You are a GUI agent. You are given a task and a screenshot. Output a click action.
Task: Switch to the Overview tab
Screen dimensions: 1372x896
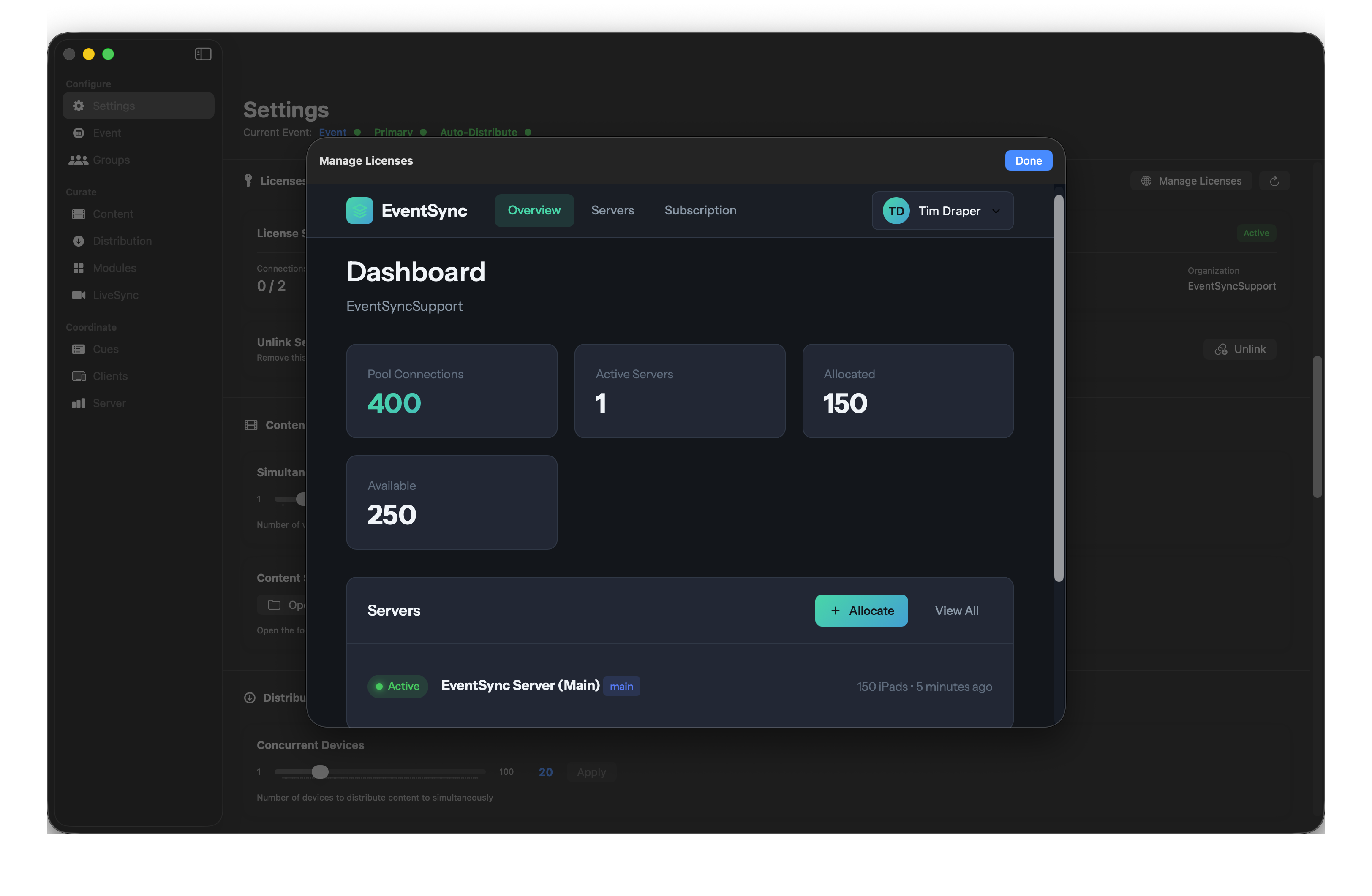pos(534,211)
